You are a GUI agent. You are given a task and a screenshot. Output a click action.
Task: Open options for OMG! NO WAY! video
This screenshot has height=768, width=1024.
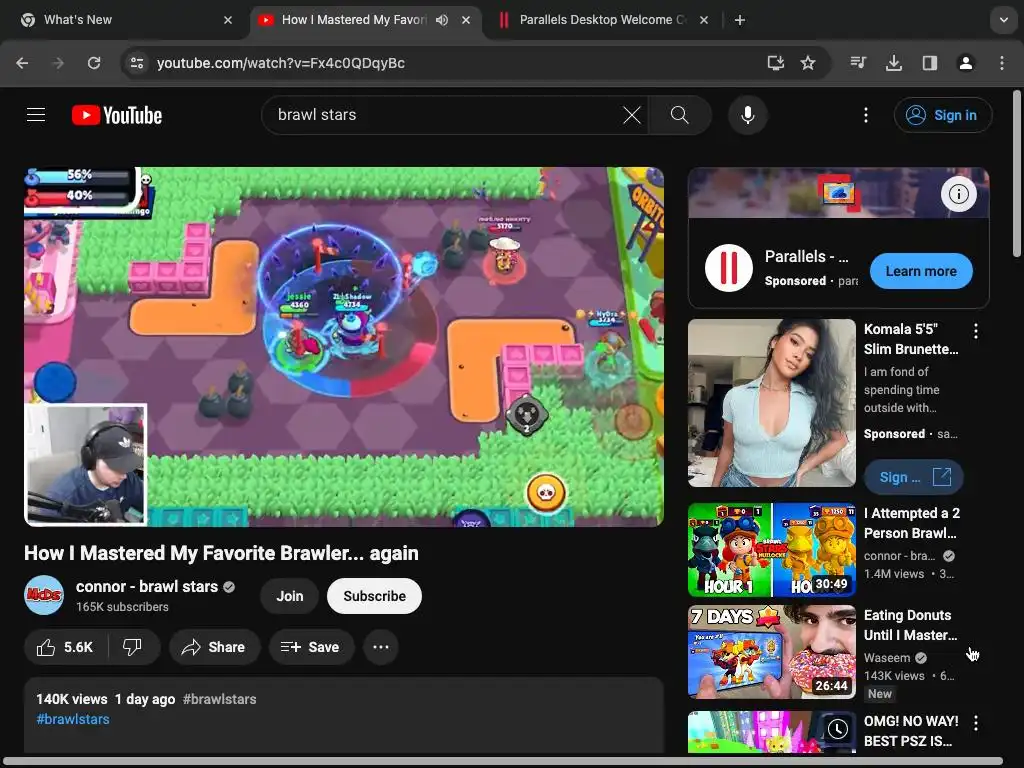coord(976,723)
